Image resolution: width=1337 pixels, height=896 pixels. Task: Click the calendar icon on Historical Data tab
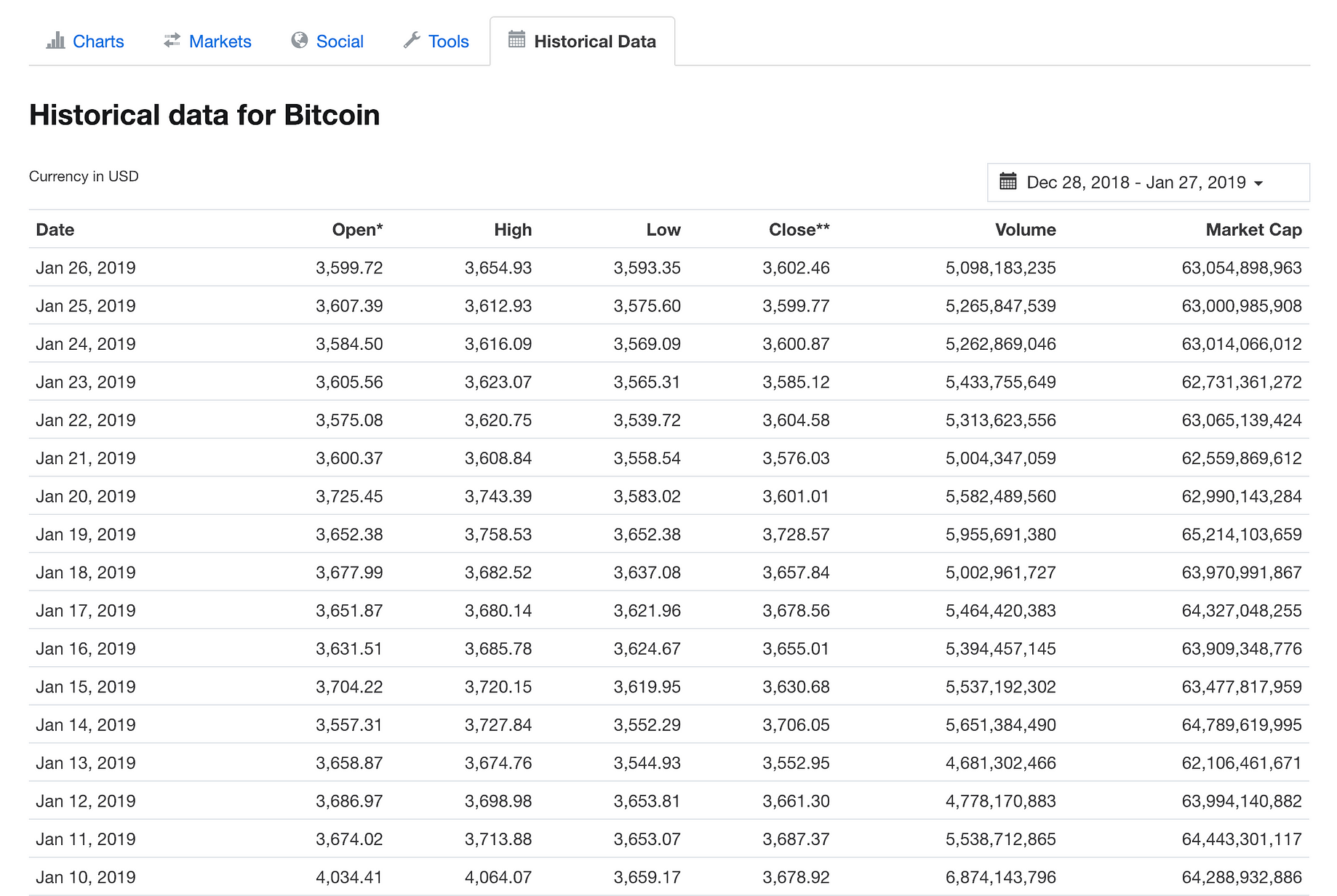pyautogui.click(x=516, y=39)
